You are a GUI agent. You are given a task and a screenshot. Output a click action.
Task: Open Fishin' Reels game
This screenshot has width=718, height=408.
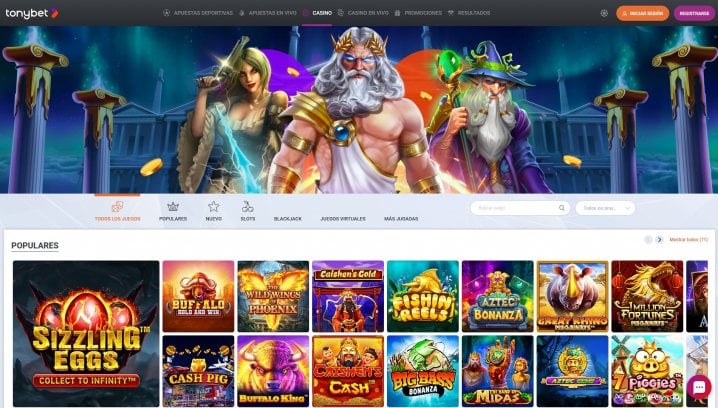423,296
